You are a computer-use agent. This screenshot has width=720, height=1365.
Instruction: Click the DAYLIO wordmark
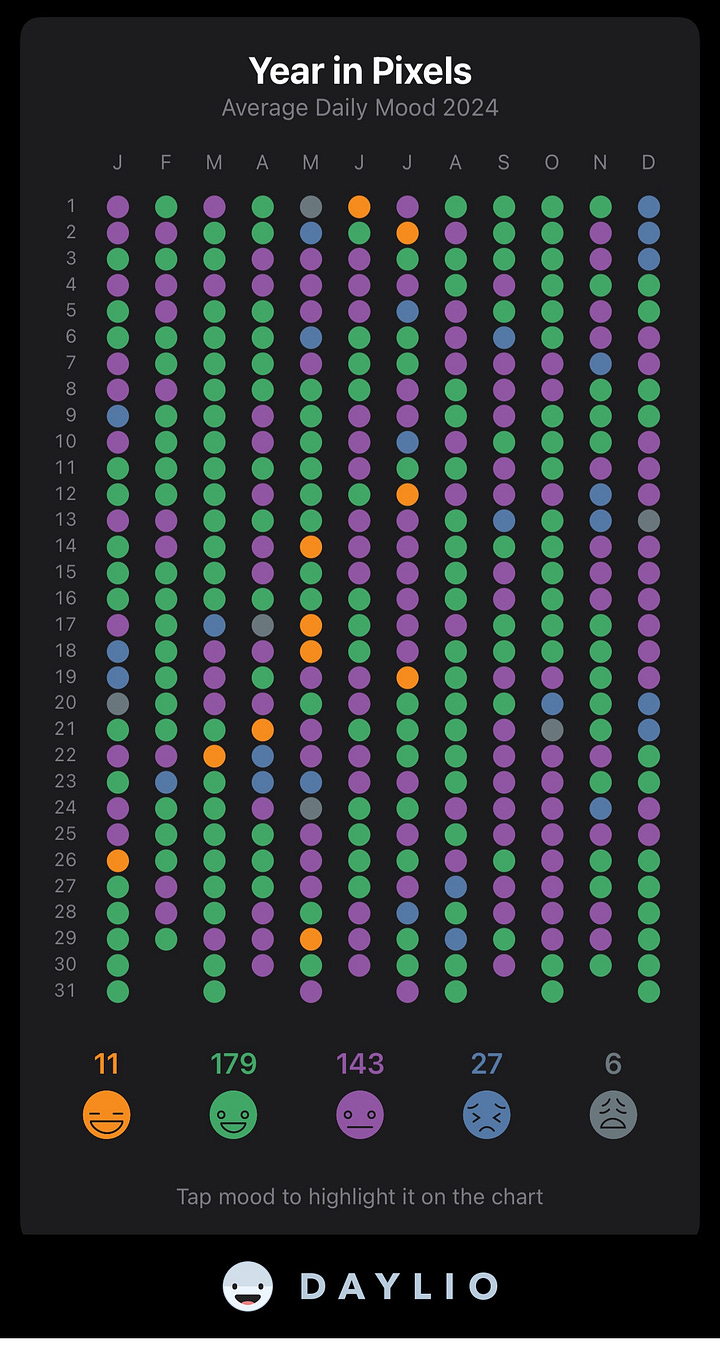coord(399,1286)
